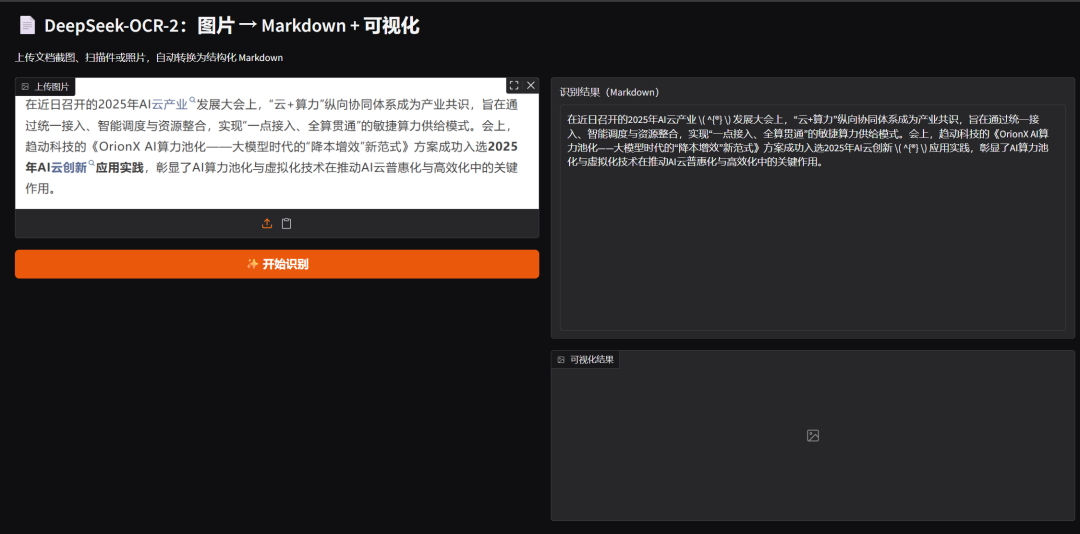The width and height of the screenshot is (1080, 534).
Task: Remove the uploaded image with the X icon
Action: point(530,85)
